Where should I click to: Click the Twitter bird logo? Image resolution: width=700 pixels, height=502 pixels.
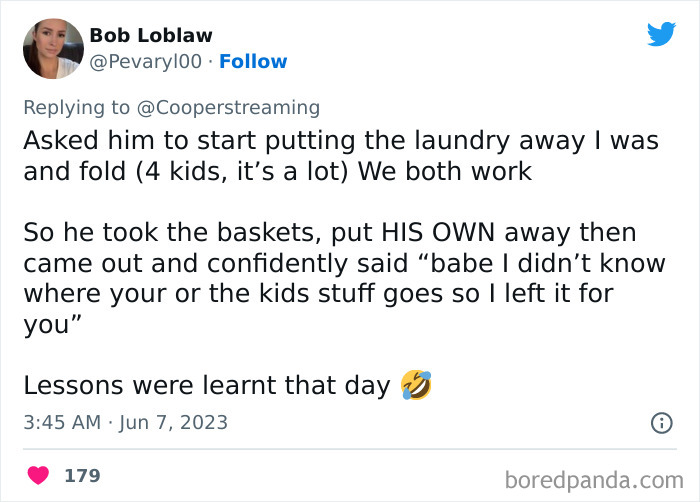pos(661,34)
